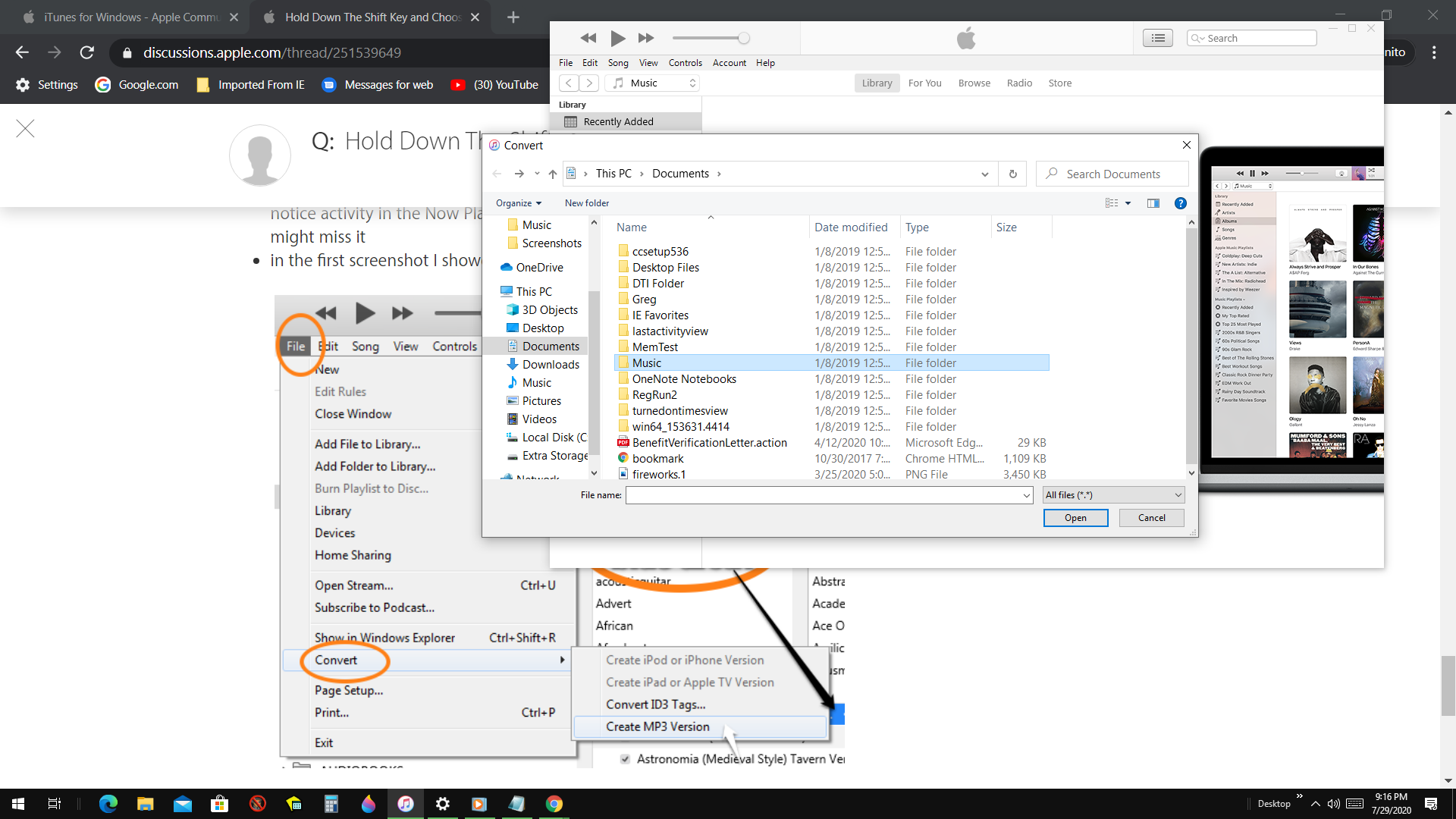Click the iTunes rewind button
Viewport: 1456px width, 819px height.
point(588,38)
